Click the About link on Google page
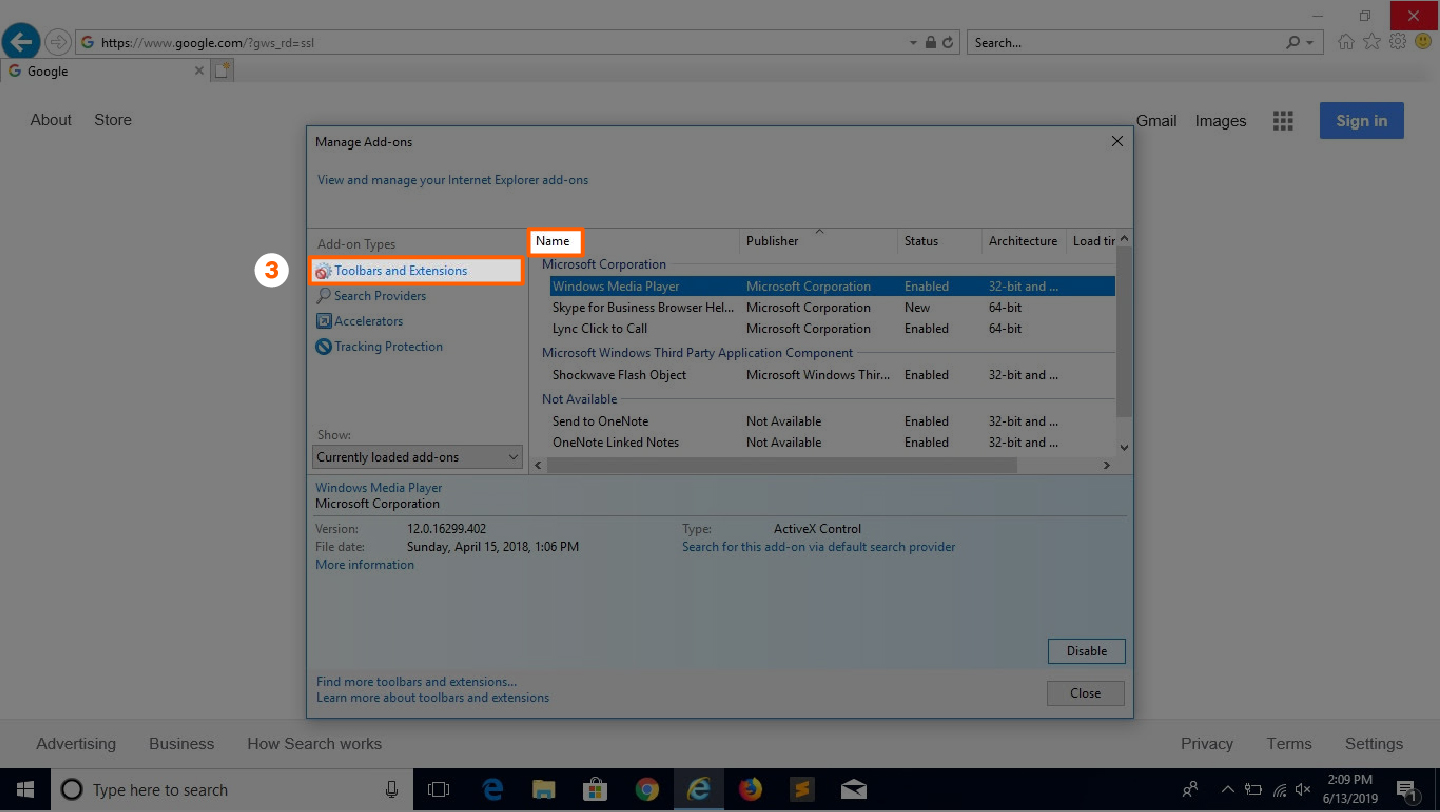This screenshot has width=1440, height=812. coord(51,120)
